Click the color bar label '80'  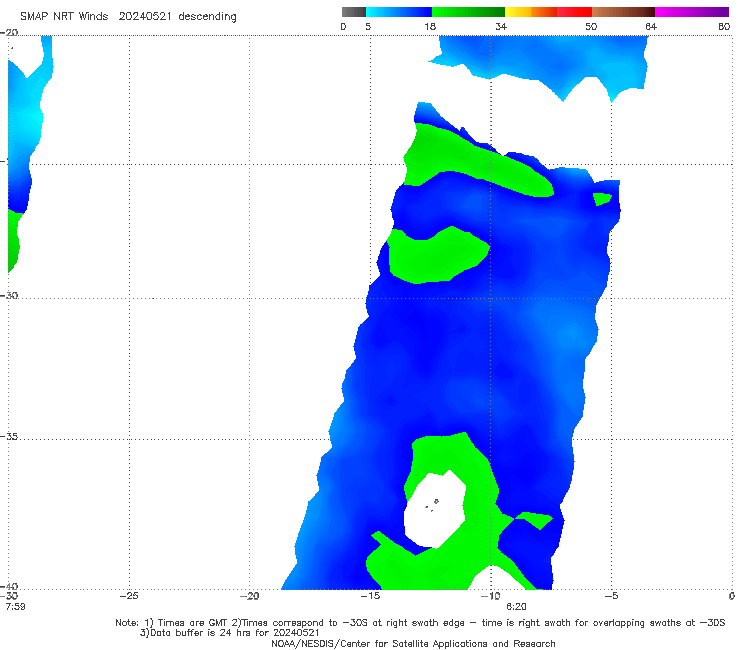coord(724,27)
